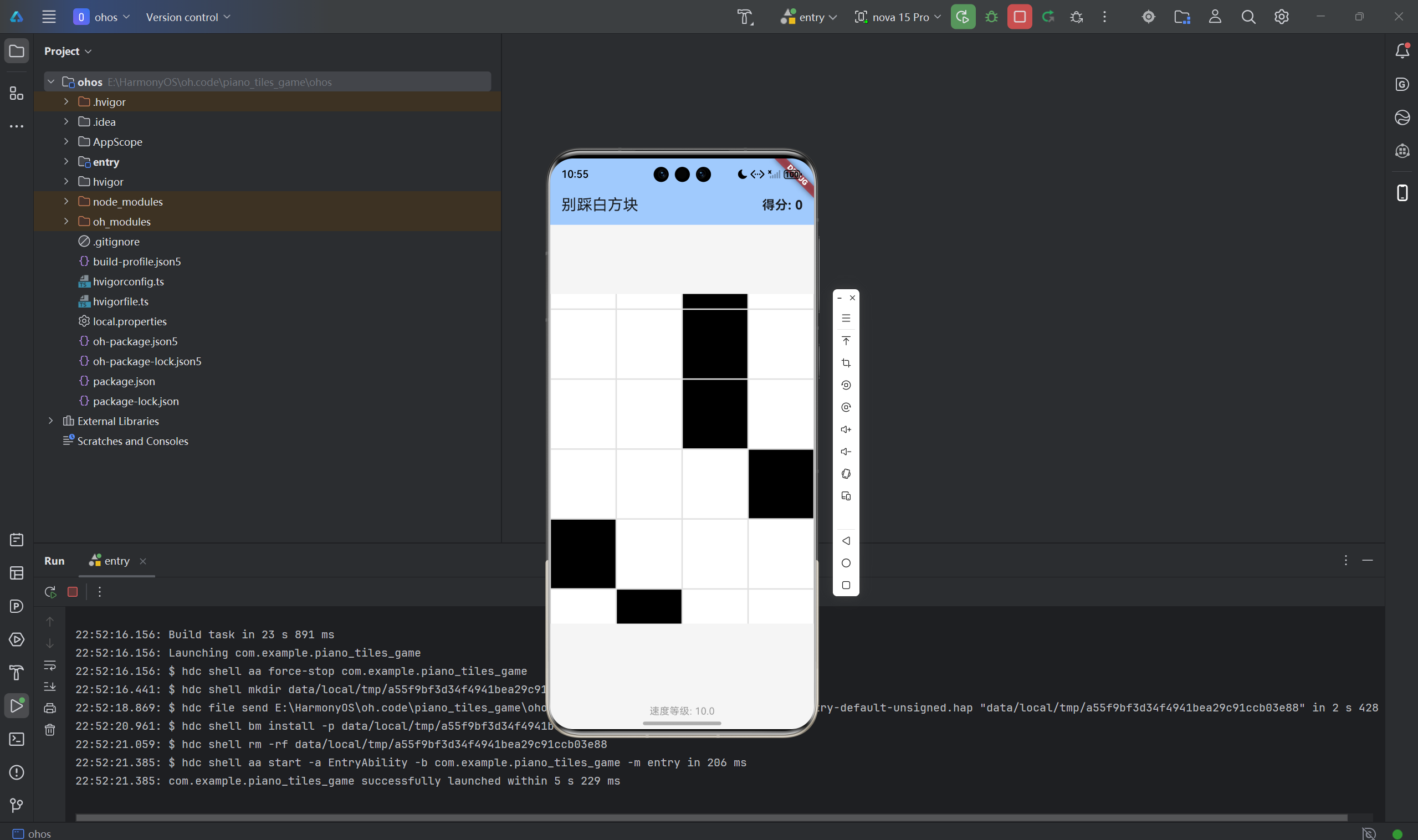Toggle soft-wrap in the Run console
Image resolution: width=1418 pixels, height=840 pixels.
pos(50,665)
